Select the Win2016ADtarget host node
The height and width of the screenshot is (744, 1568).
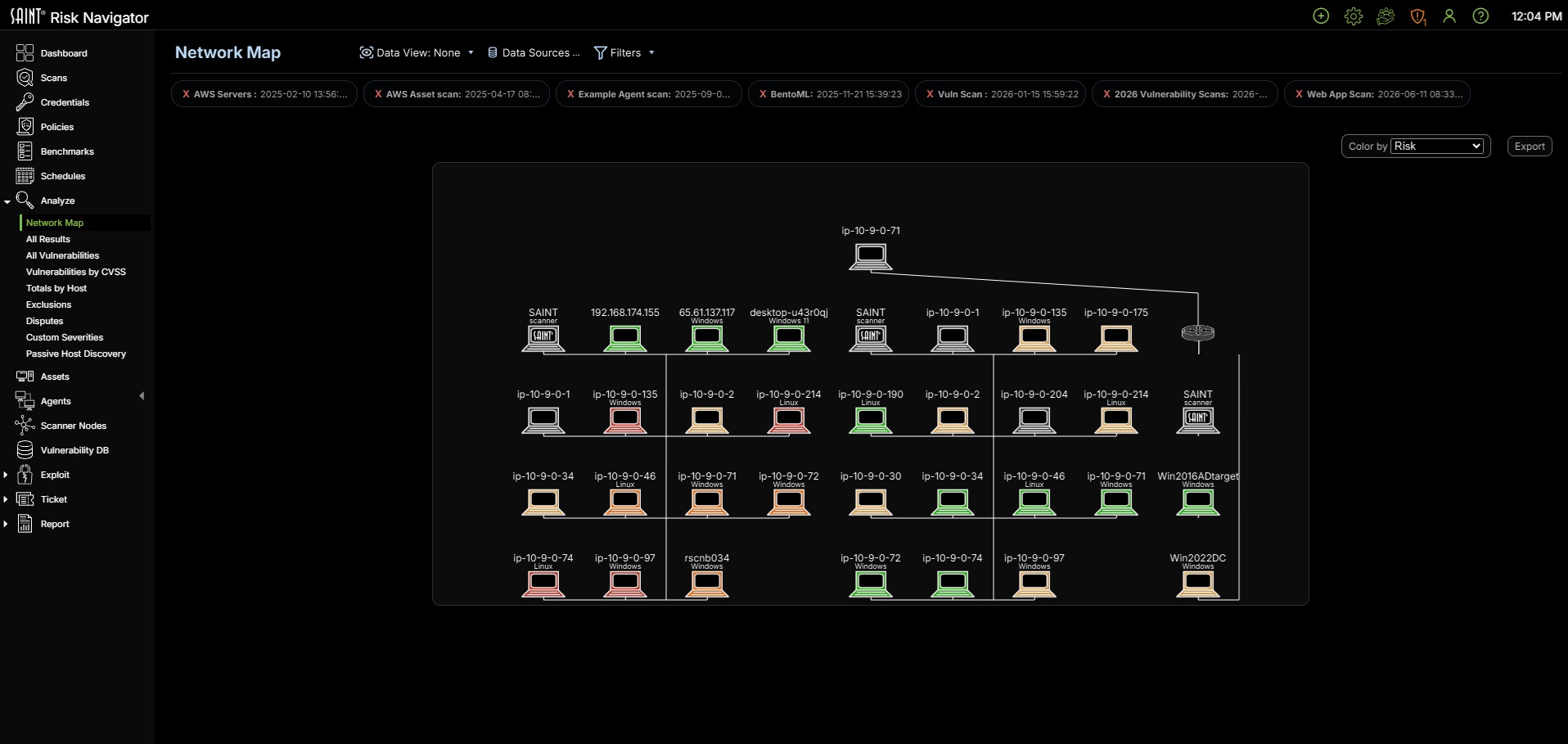(x=1198, y=502)
